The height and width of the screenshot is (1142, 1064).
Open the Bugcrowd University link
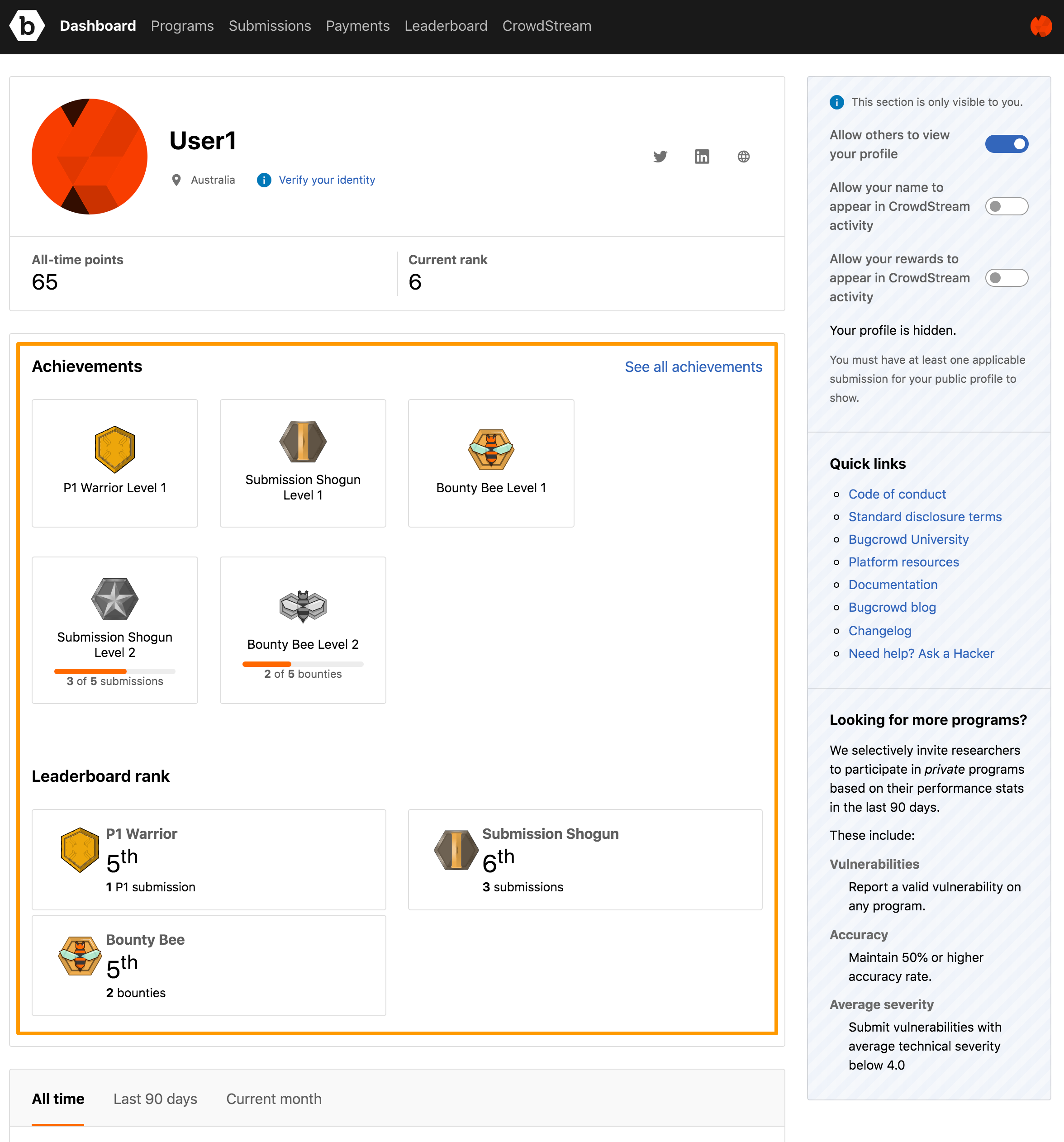pyautogui.click(x=908, y=539)
